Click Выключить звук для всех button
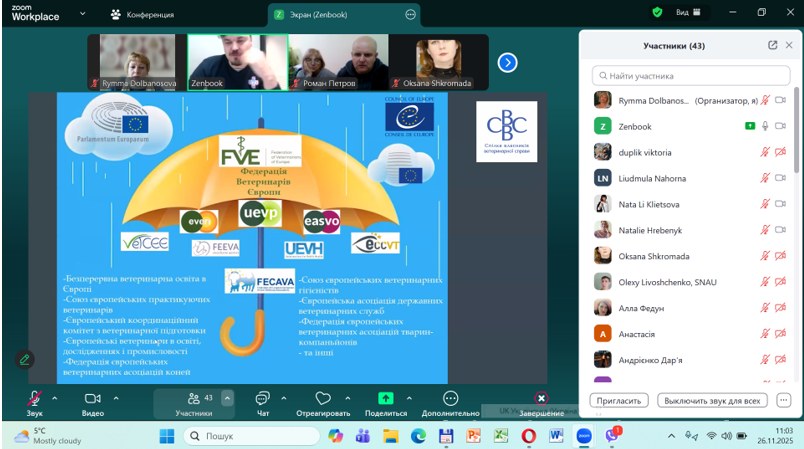Screen dimensions: 804x449 [712, 400]
